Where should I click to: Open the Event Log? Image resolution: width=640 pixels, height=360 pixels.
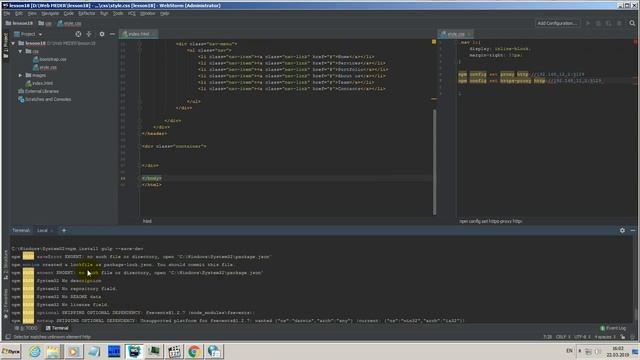coord(613,328)
